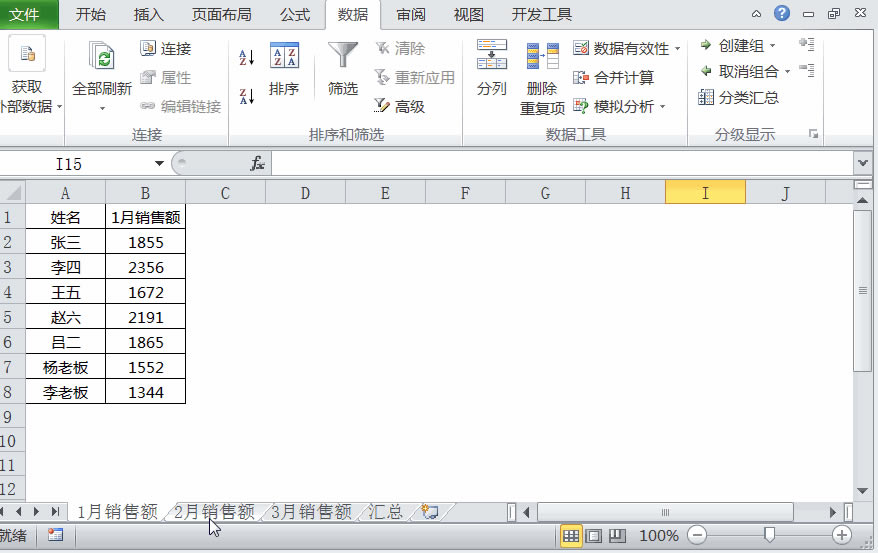
Task: Switch to 开始 ribbon tab
Action: (91, 14)
